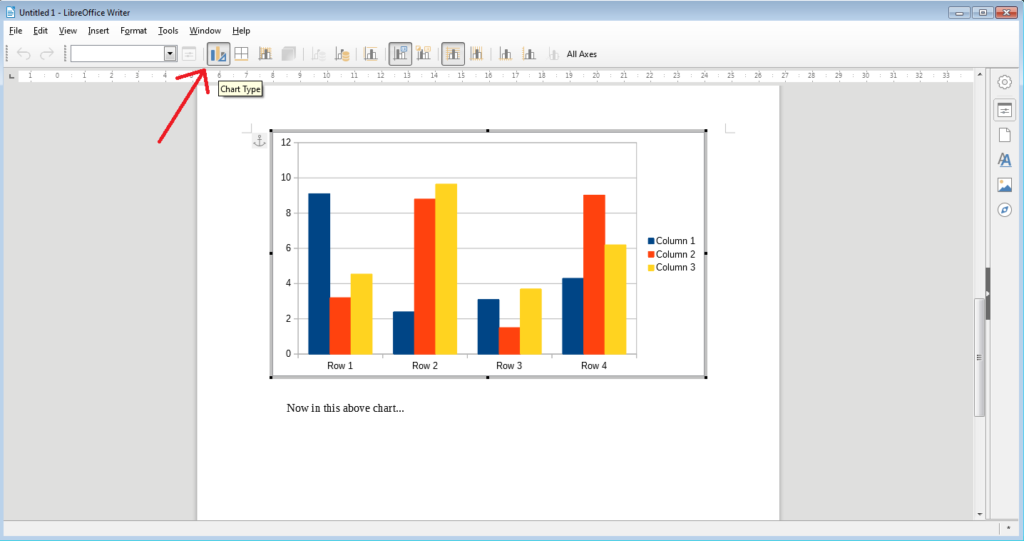1024x541 pixels.
Task: Open the Format Selection dialog icon
Action: click(x=189, y=54)
